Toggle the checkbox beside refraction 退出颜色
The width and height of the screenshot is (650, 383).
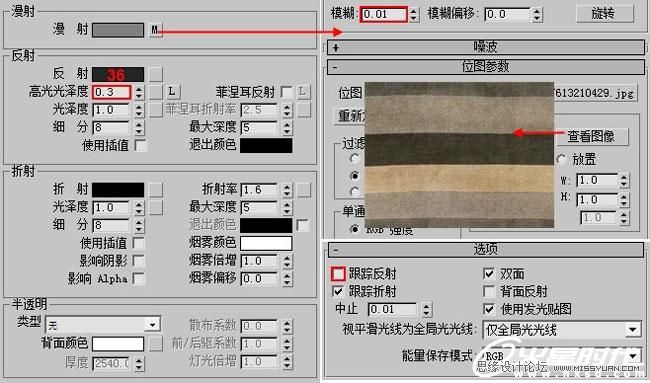point(303,225)
